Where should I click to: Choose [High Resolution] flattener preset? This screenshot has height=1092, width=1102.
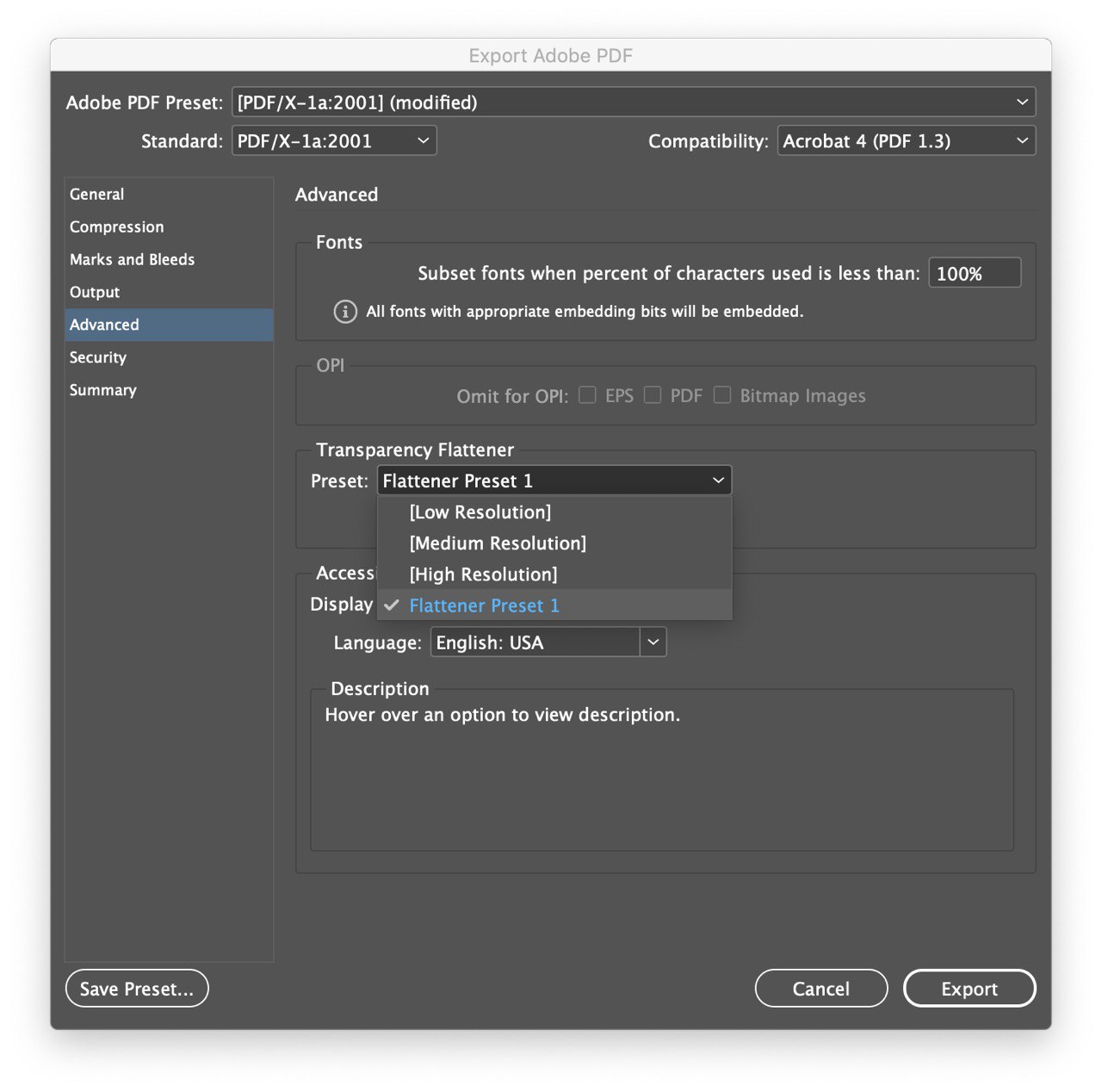[x=554, y=574]
